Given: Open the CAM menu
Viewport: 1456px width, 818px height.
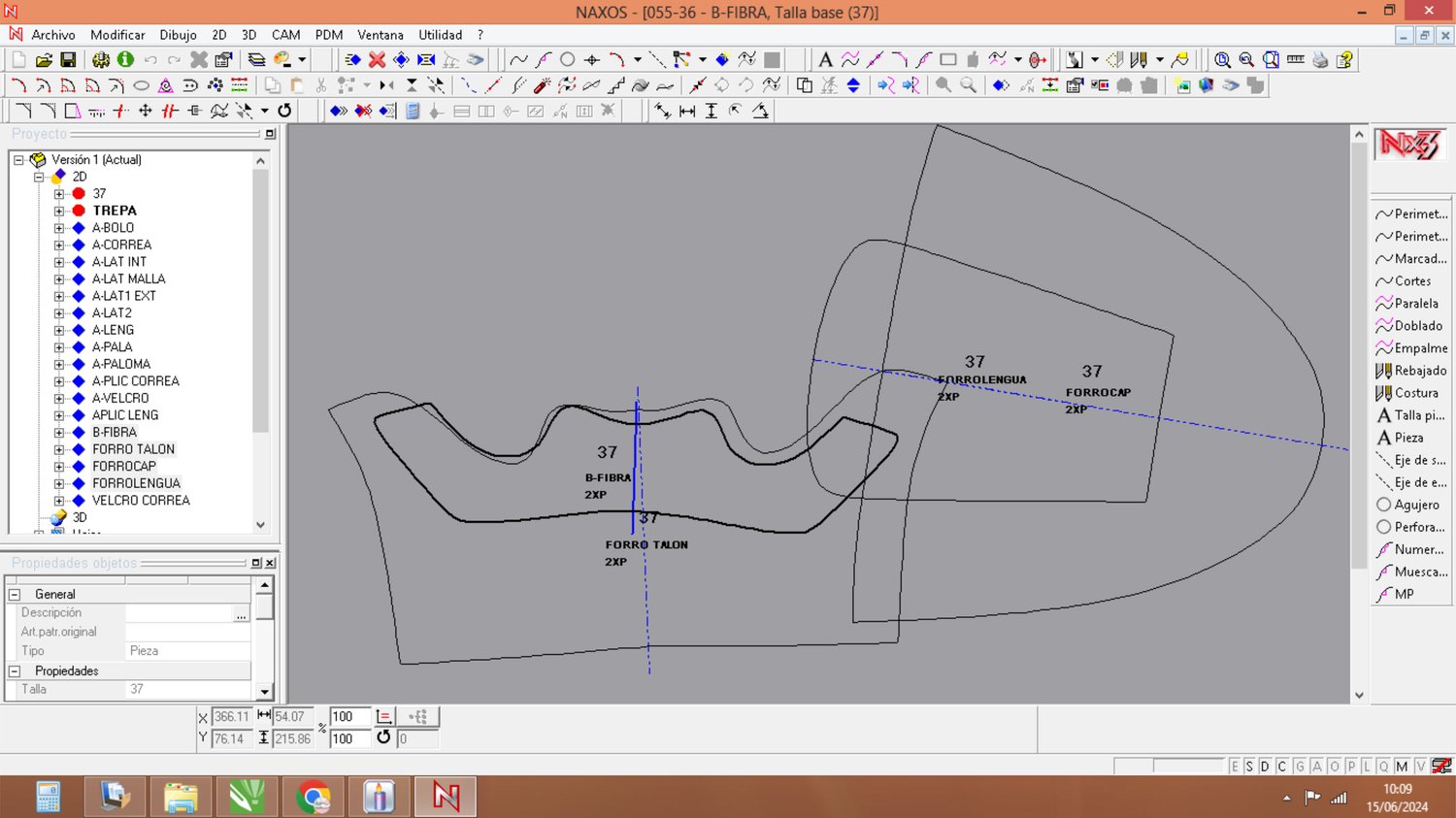Looking at the screenshot, I should (285, 35).
